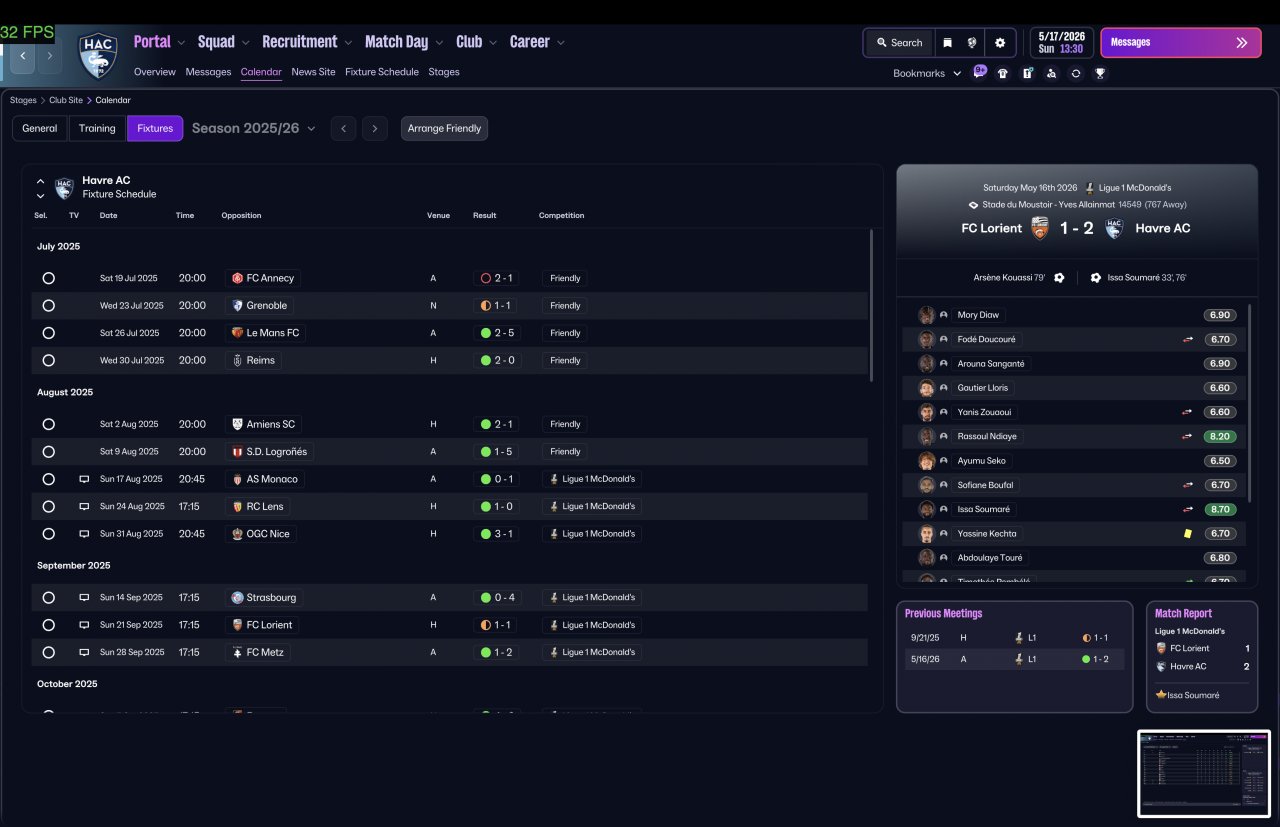Click the report alert bookmark icon

[x=1027, y=73]
